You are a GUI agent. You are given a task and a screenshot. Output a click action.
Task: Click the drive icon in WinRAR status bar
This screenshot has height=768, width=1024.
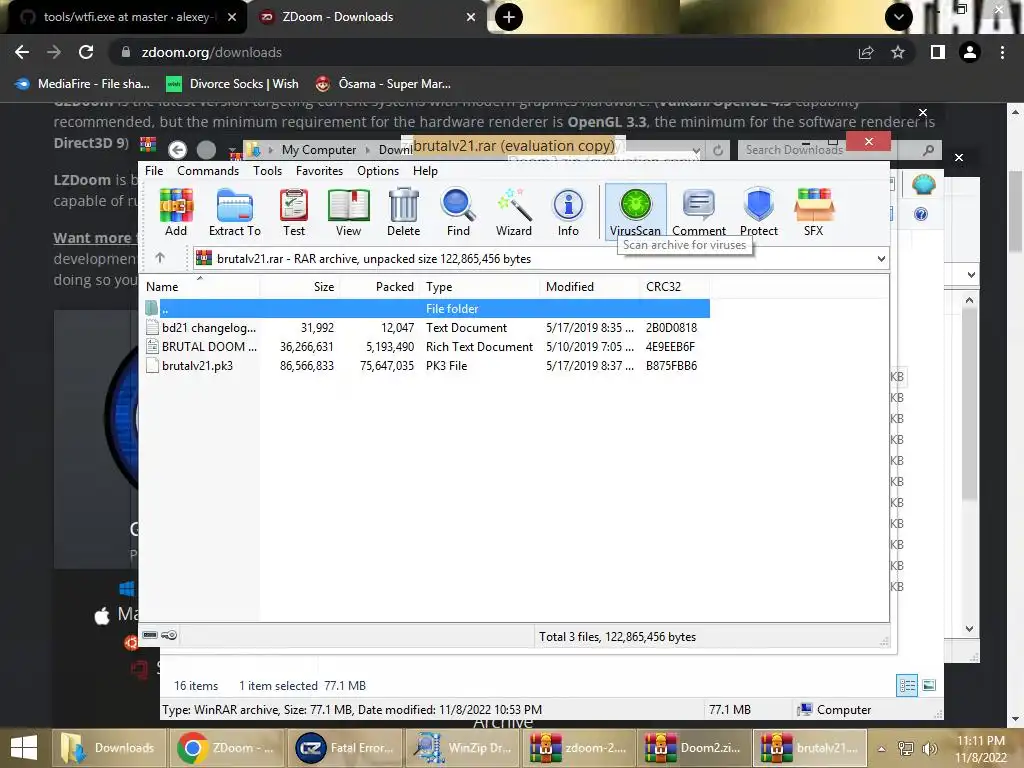pyautogui.click(x=150, y=635)
